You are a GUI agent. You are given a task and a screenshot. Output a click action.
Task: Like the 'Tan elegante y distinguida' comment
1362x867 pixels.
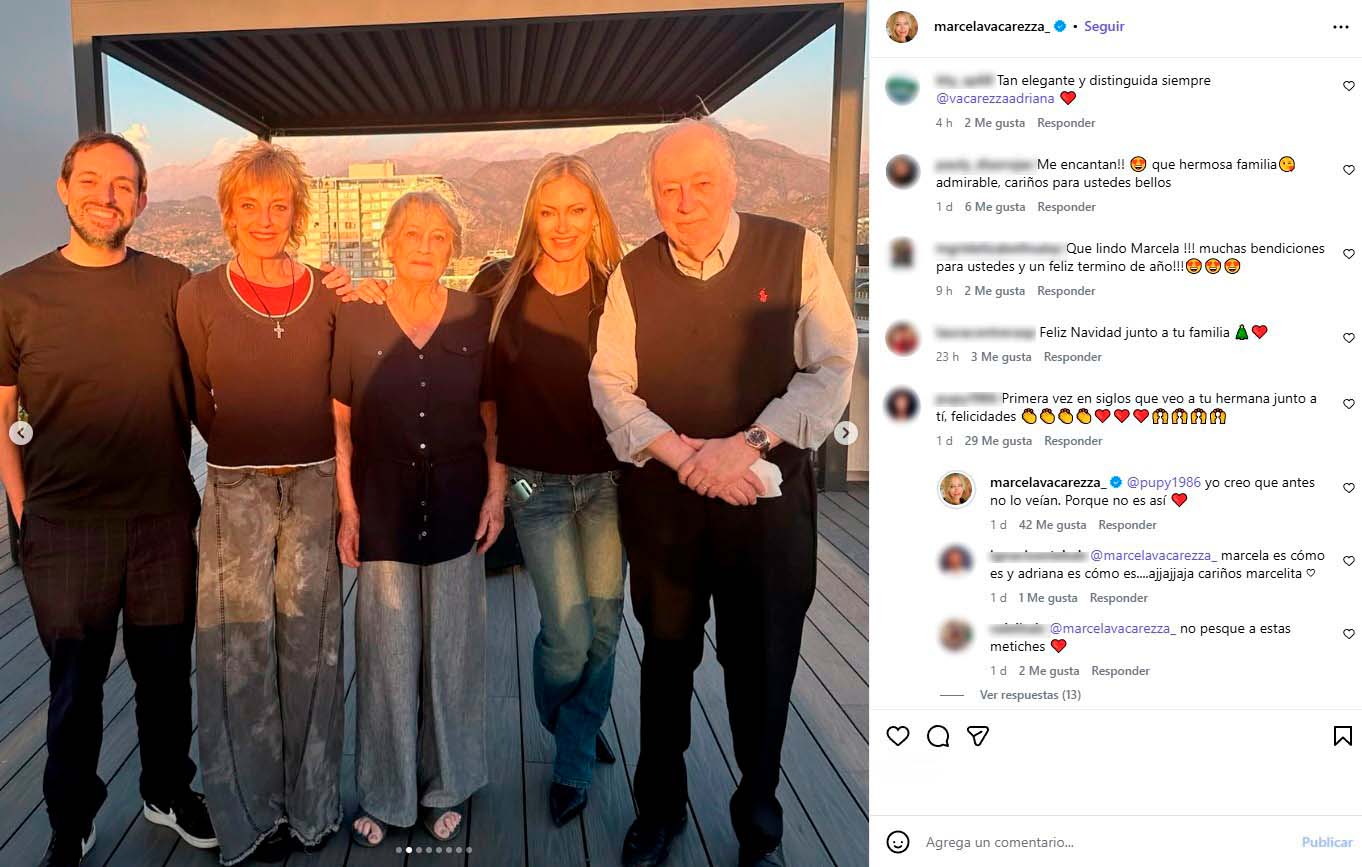tap(1348, 86)
